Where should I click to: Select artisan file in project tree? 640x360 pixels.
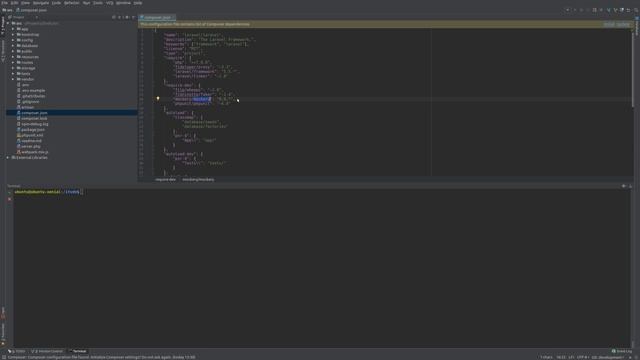(x=28, y=107)
